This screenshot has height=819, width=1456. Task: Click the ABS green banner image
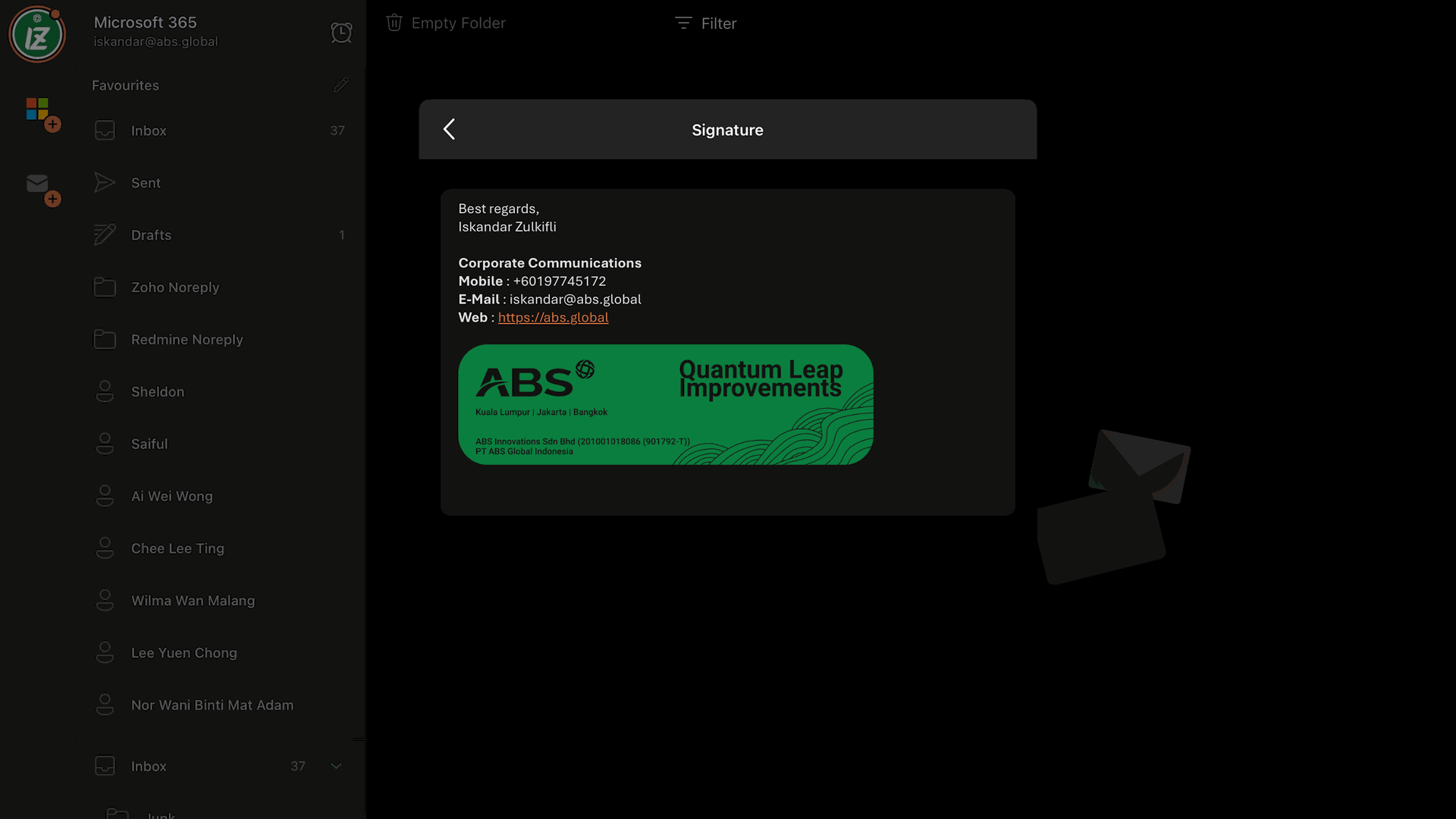point(665,404)
